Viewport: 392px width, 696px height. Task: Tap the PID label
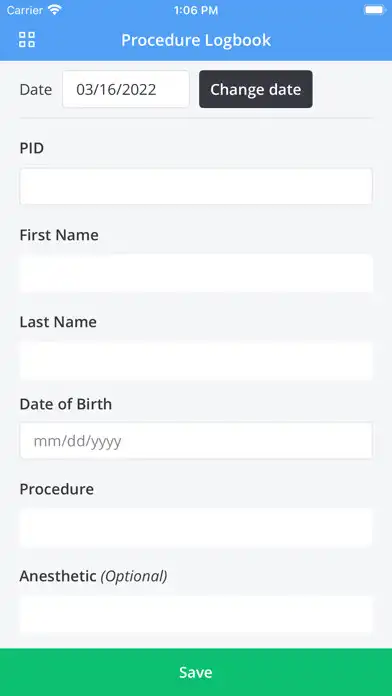(32, 148)
